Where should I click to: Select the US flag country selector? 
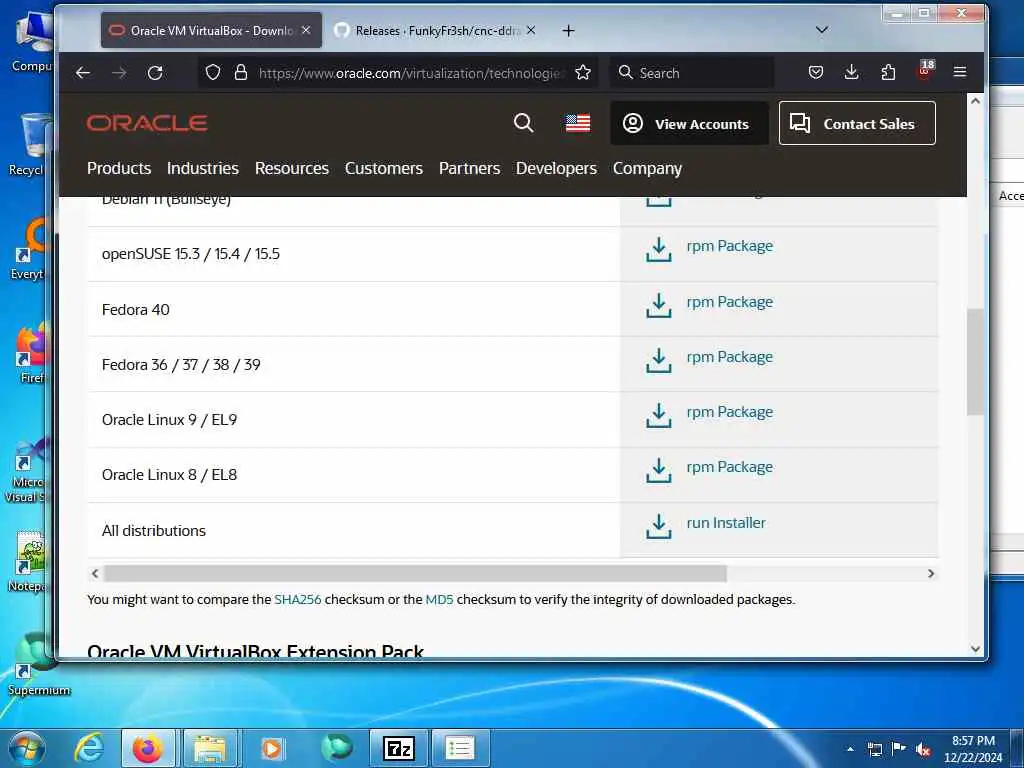(x=578, y=123)
